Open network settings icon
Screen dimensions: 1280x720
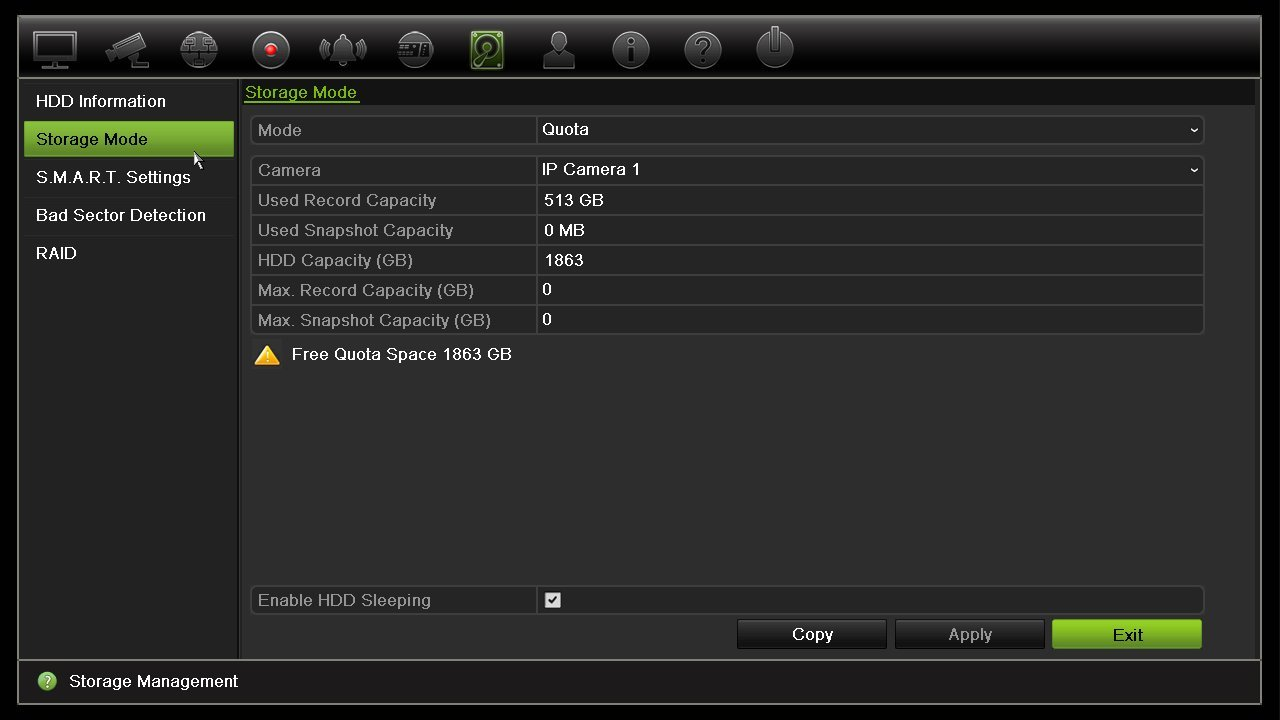point(199,50)
